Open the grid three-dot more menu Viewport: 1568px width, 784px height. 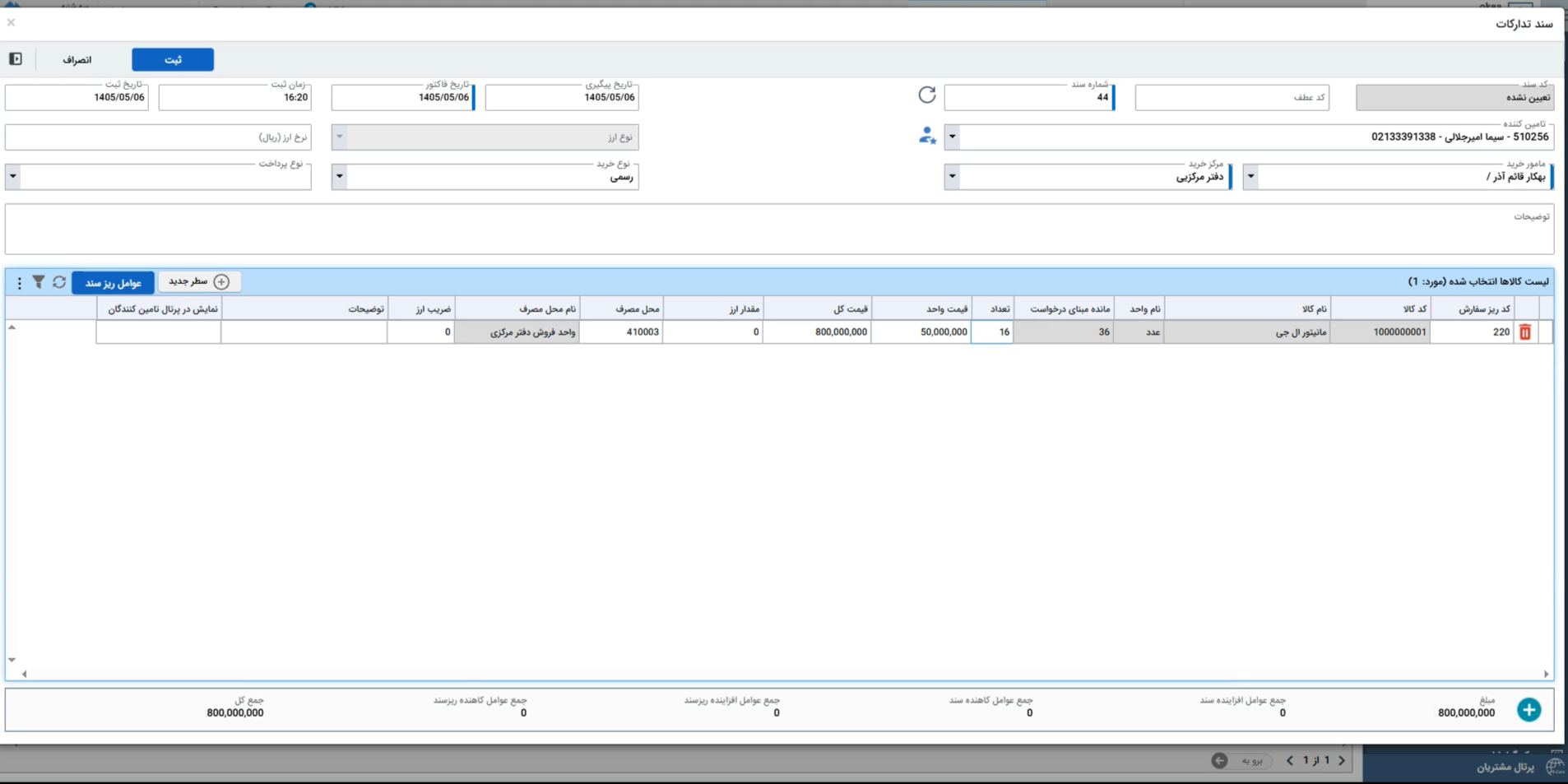click(19, 283)
